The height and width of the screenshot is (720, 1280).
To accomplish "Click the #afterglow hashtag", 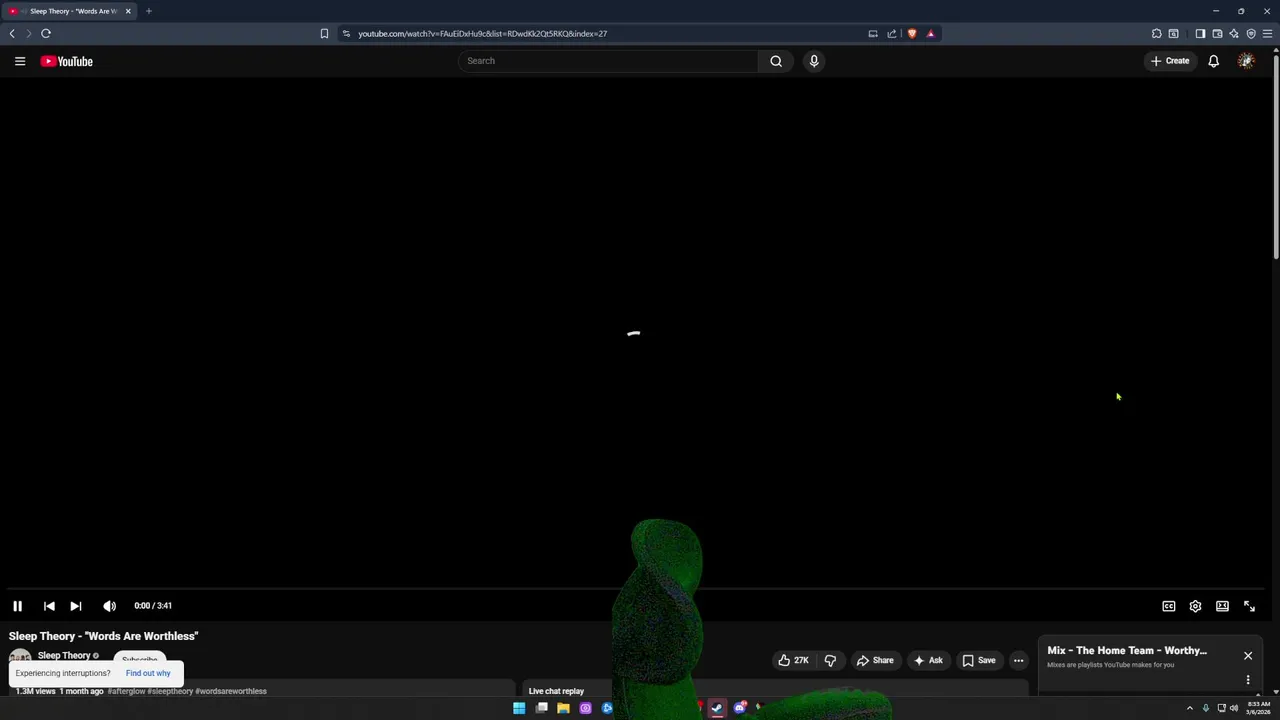I will click(126, 691).
